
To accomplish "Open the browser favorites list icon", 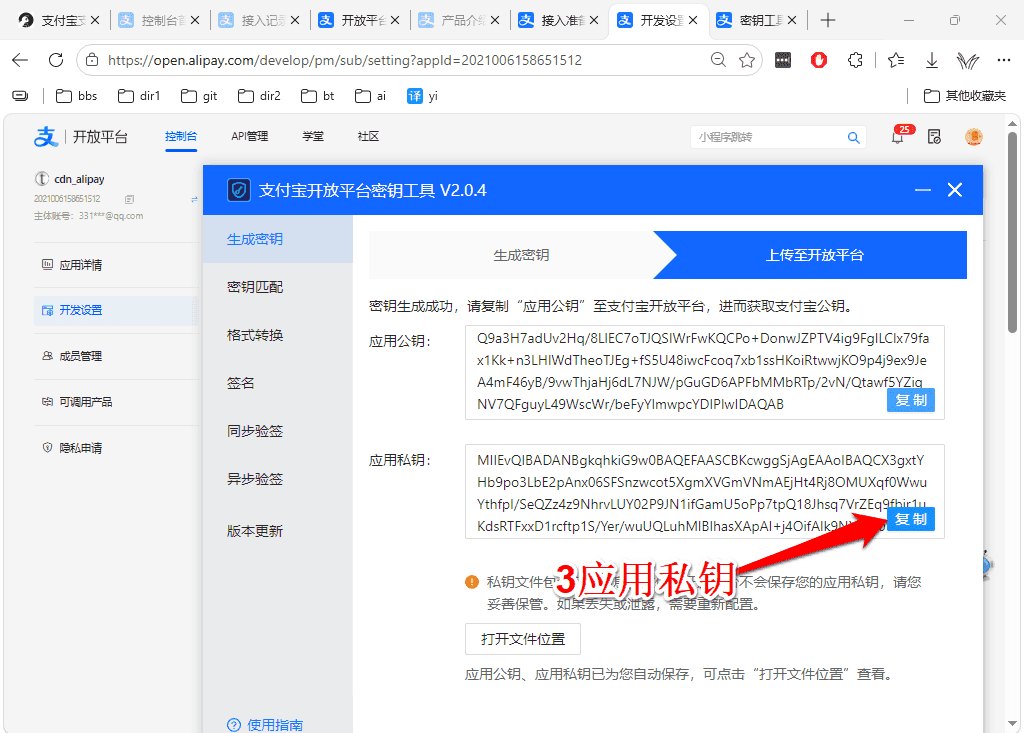I will pos(896,60).
